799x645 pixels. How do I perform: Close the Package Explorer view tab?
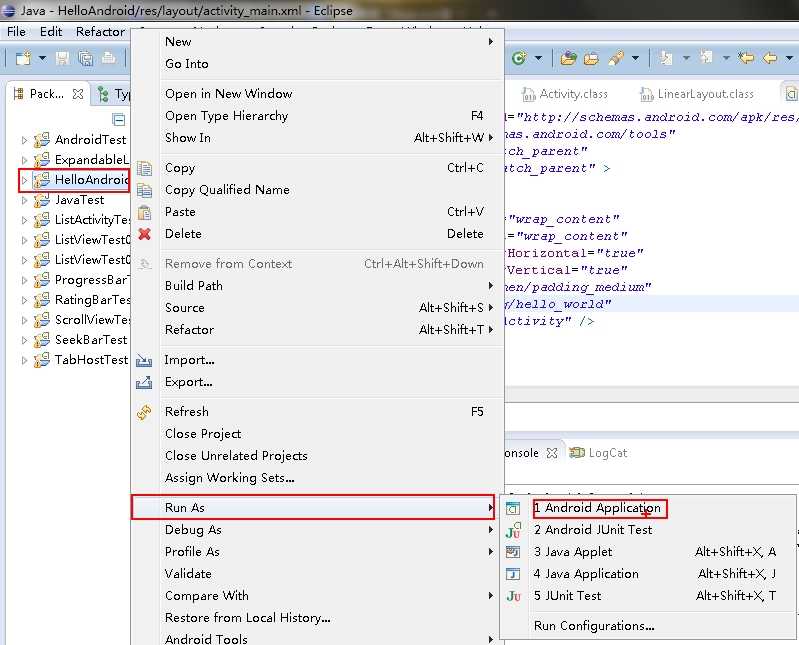[78, 94]
